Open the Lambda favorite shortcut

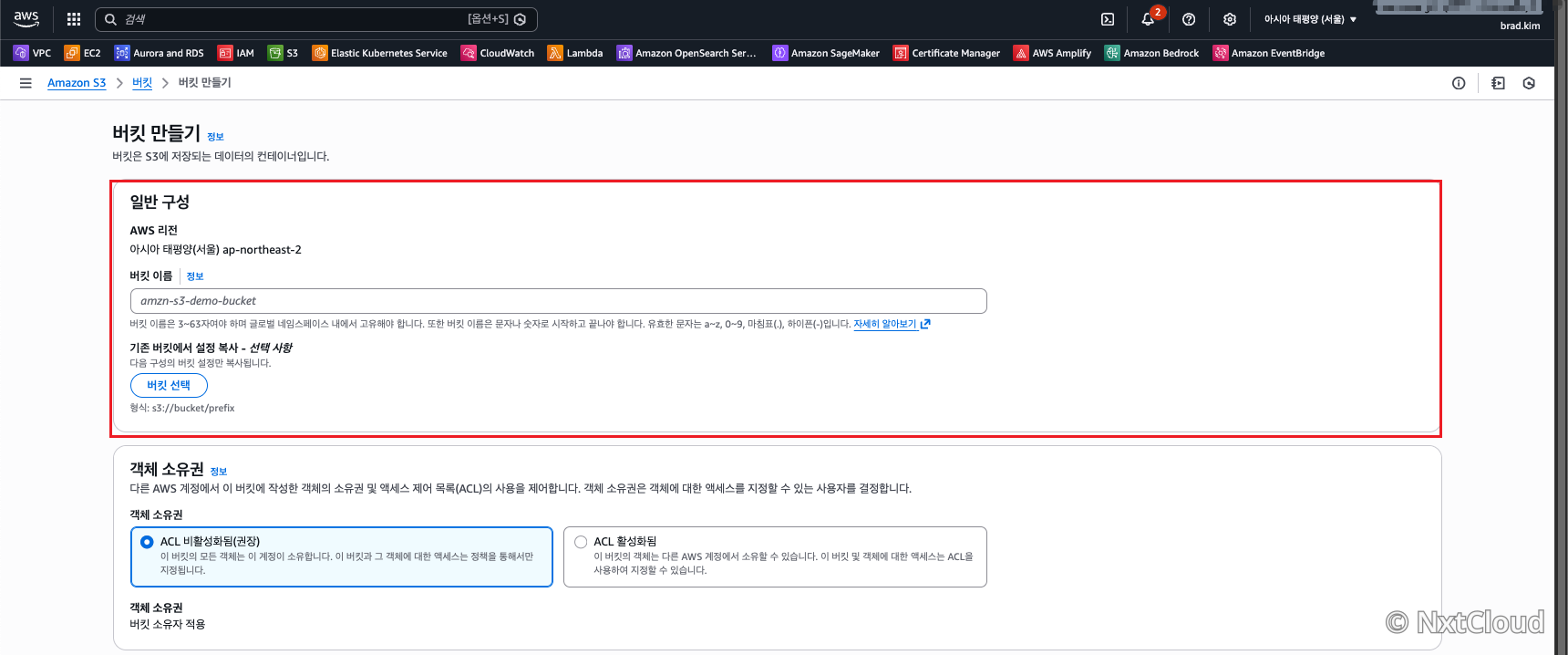coord(575,53)
